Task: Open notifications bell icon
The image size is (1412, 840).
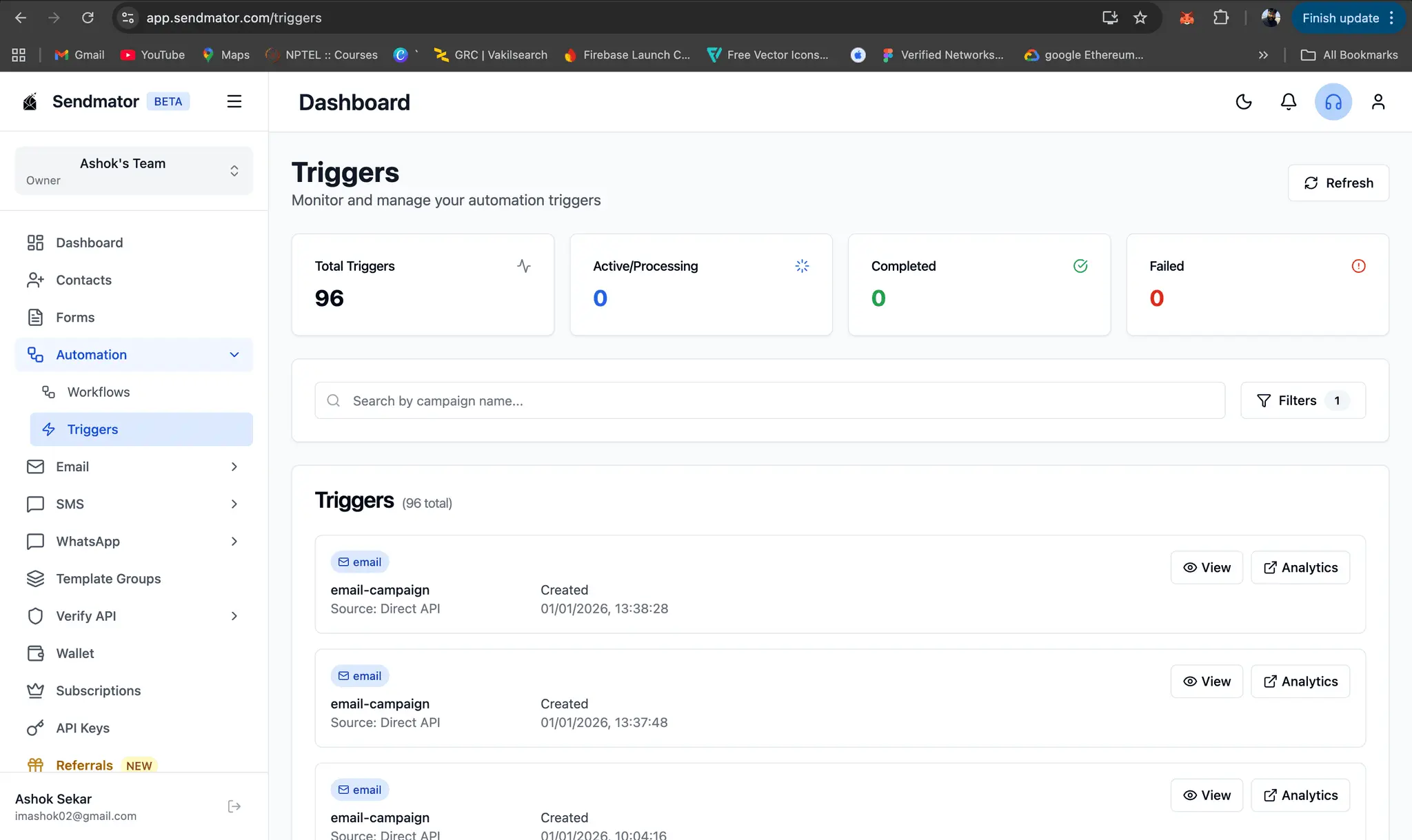Action: [1289, 102]
